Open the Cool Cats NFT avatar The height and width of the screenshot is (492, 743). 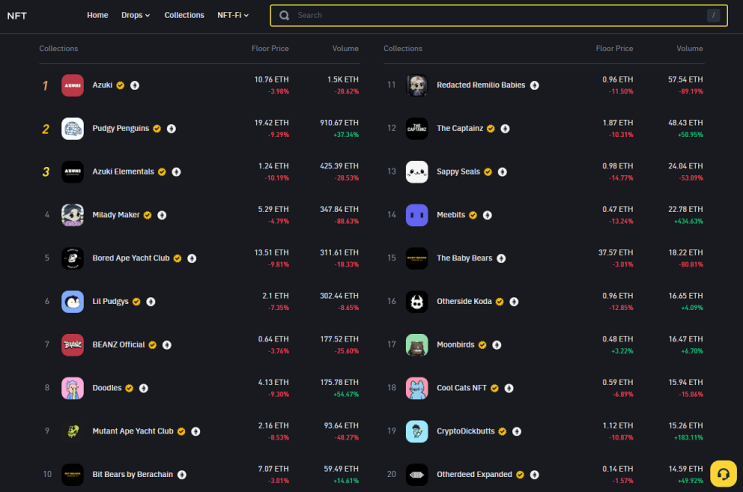coord(417,388)
